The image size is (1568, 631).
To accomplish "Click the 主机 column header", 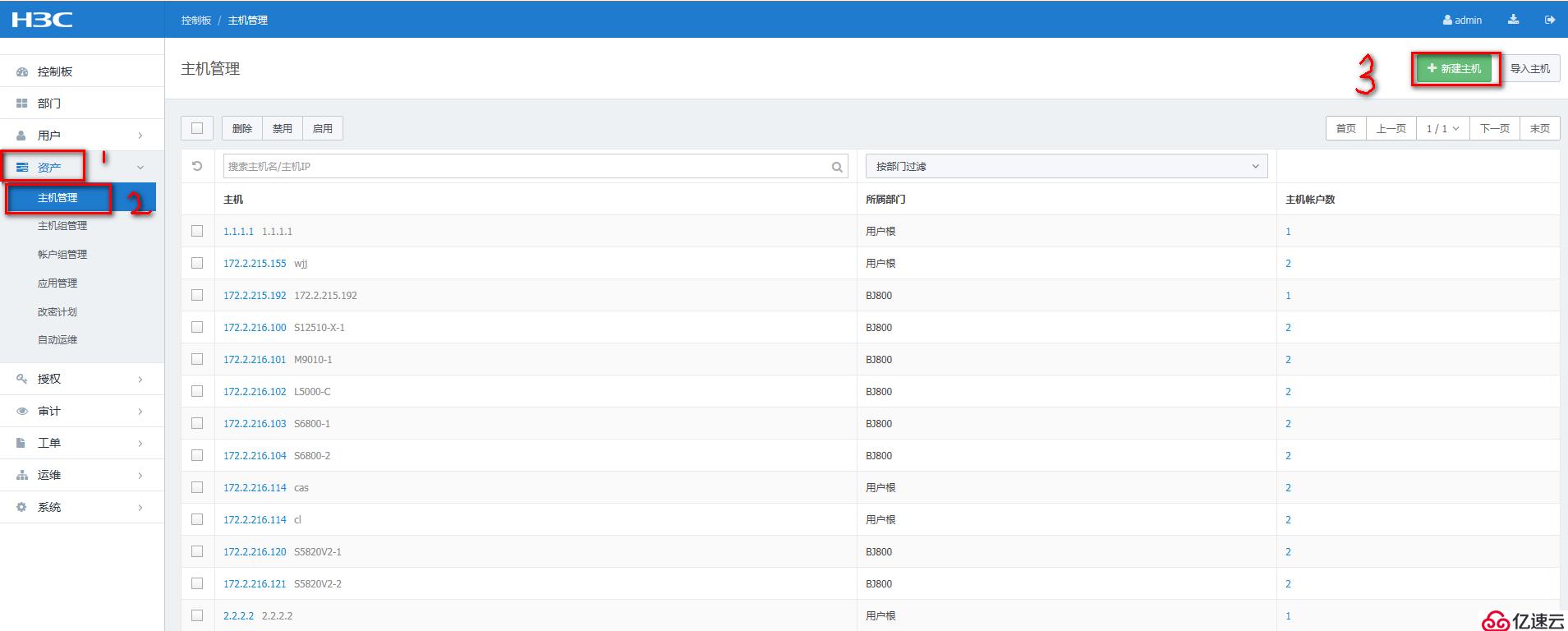I will [233, 199].
